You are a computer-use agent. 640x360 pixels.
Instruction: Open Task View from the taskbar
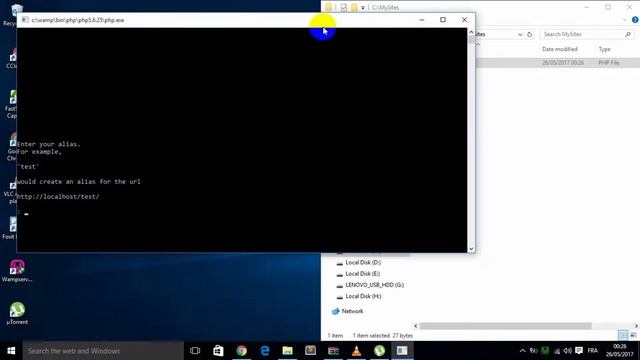point(195,351)
